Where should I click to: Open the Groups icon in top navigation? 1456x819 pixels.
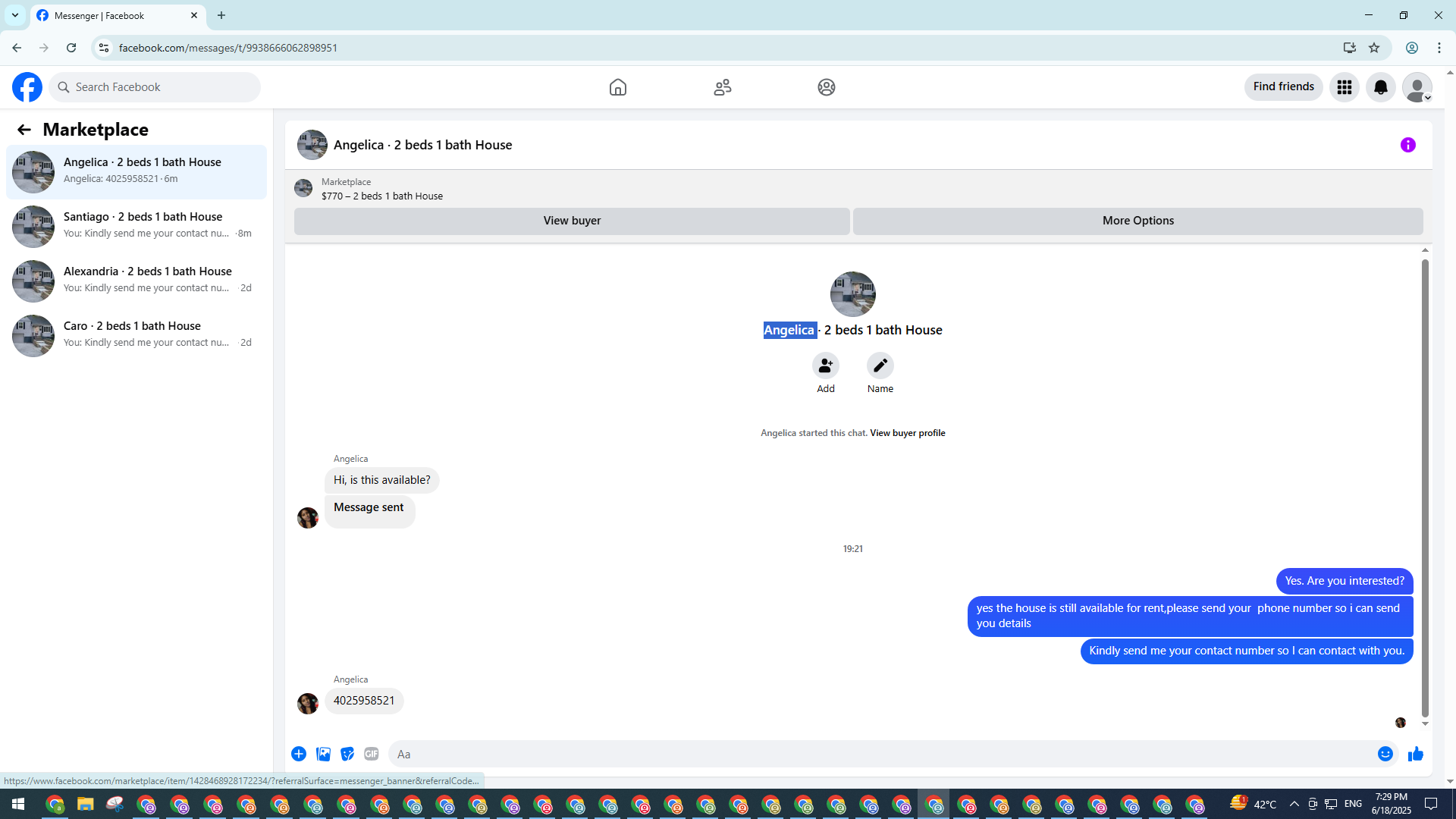click(x=827, y=87)
